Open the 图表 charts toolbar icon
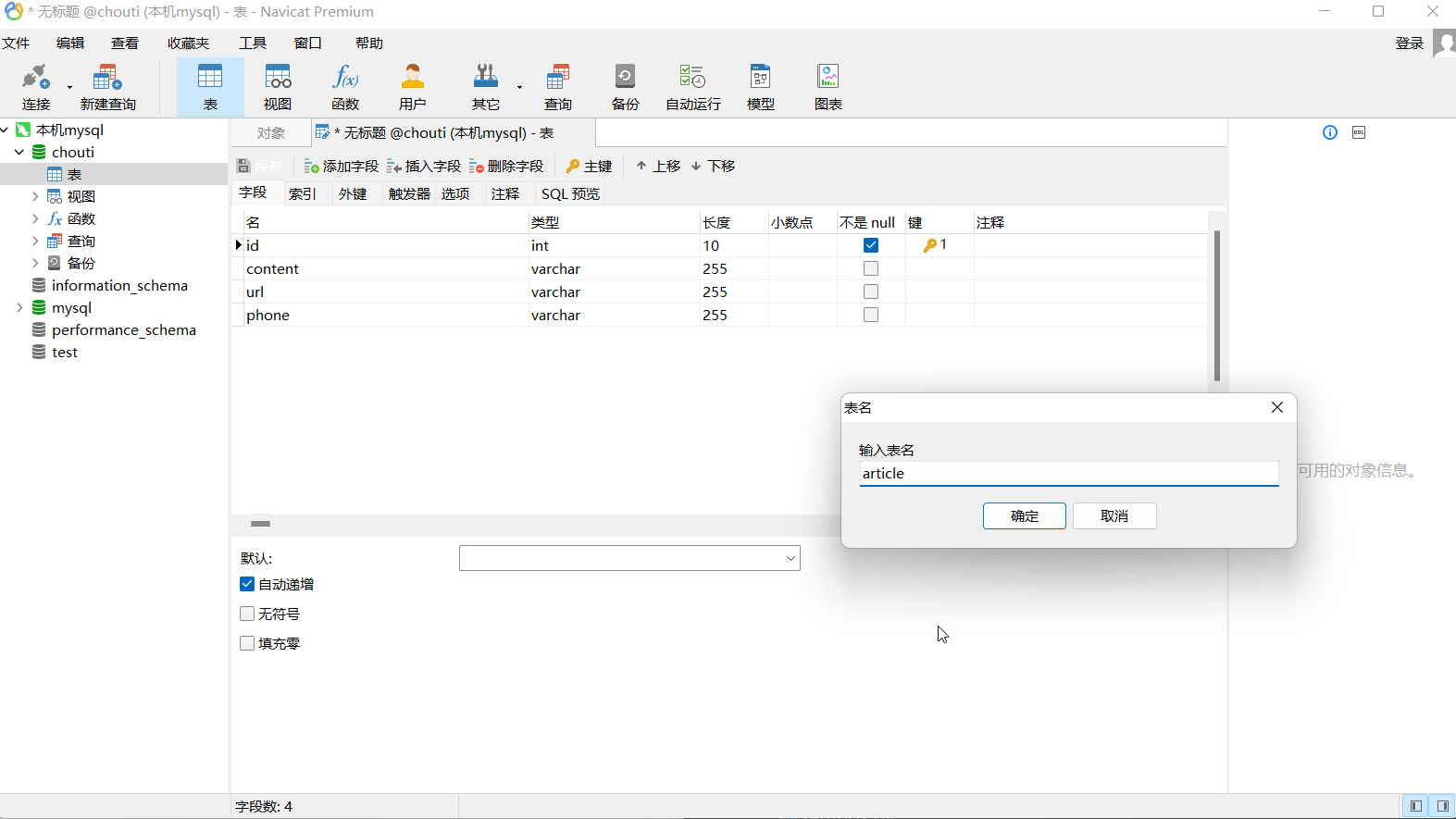The width and height of the screenshot is (1456, 819). tap(828, 87)
